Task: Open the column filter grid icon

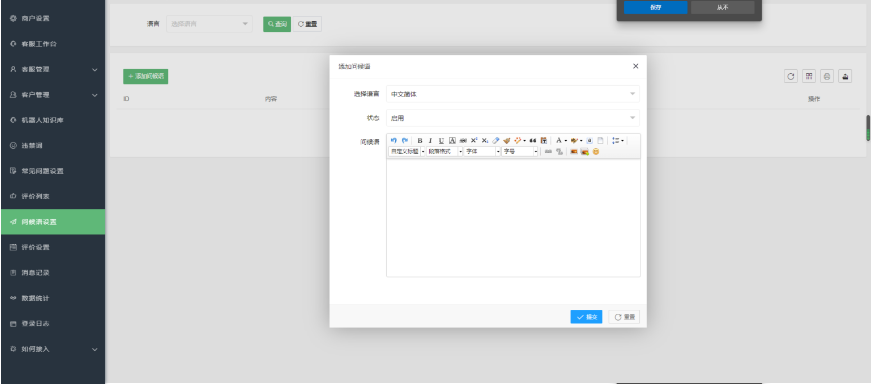Action: tap(809, 76)
